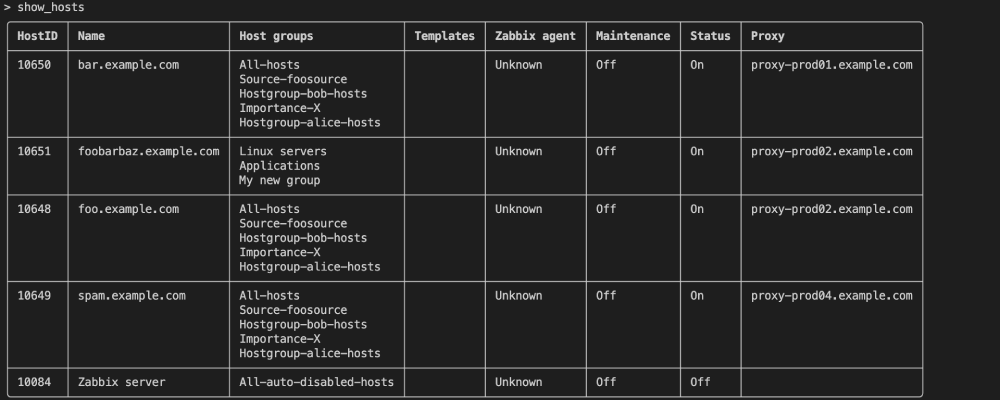Click the Maintenance column header

632,36
